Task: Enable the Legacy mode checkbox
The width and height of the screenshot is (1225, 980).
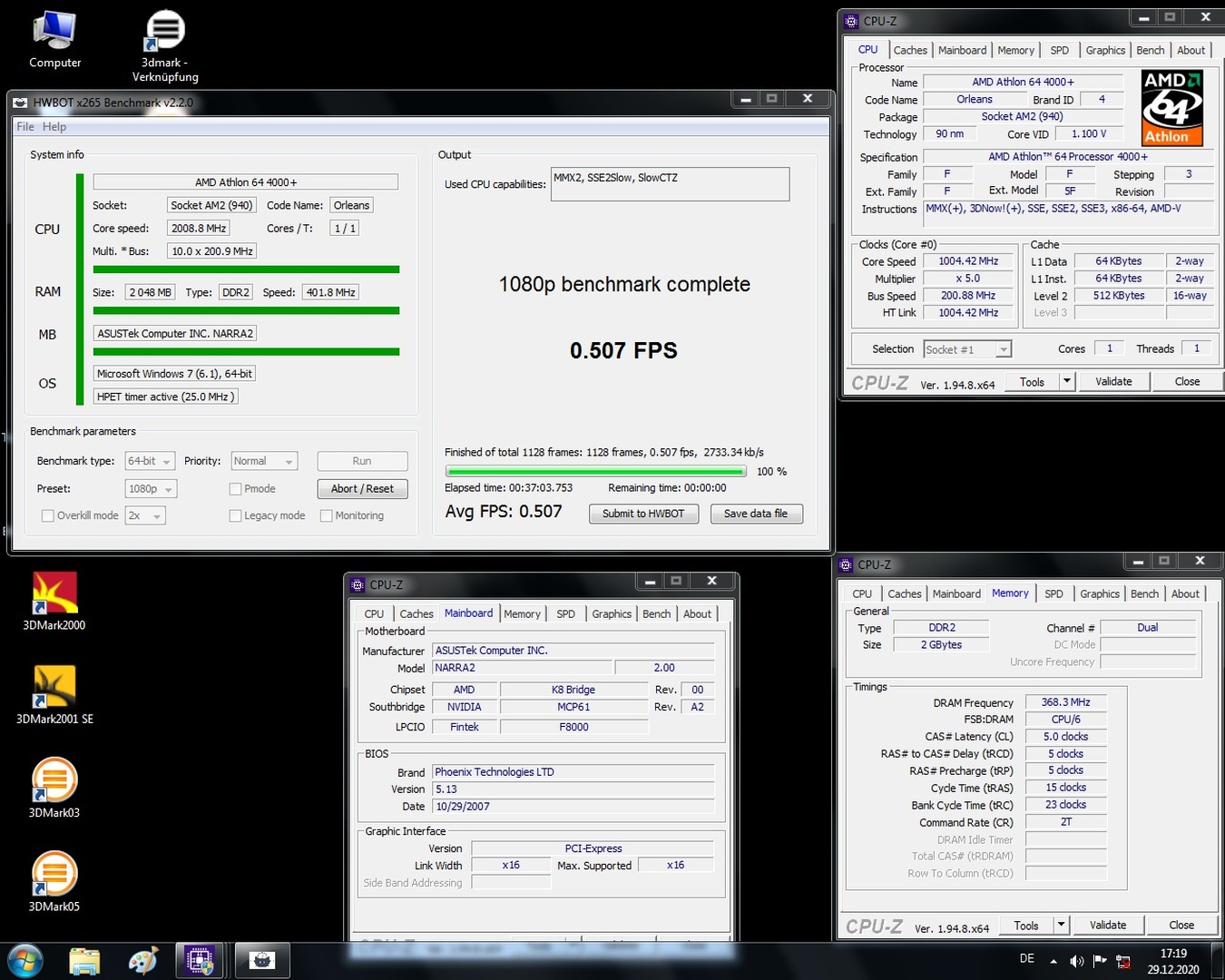Action: point(235,515)
